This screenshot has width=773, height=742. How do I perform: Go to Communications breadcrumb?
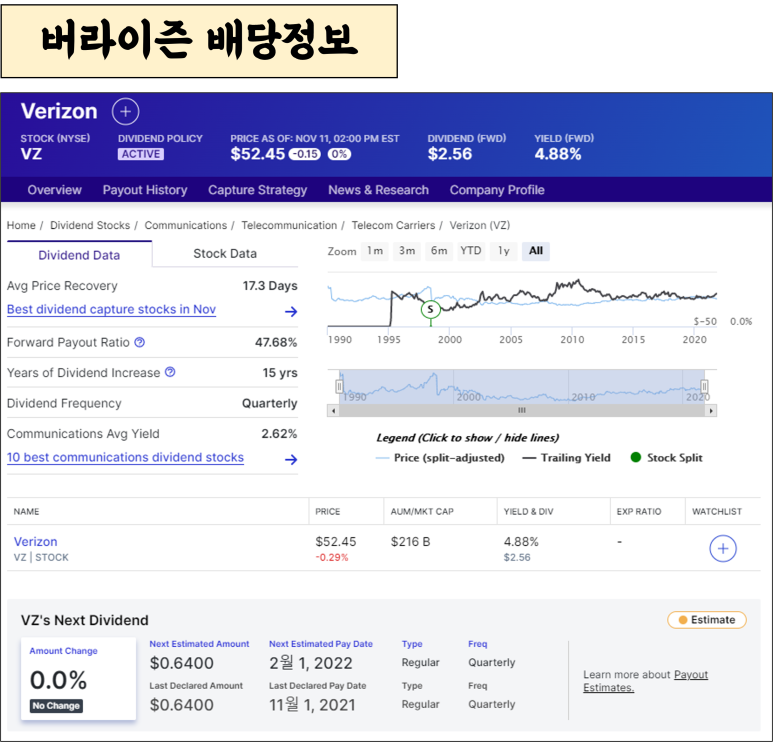tap(186, 225)
